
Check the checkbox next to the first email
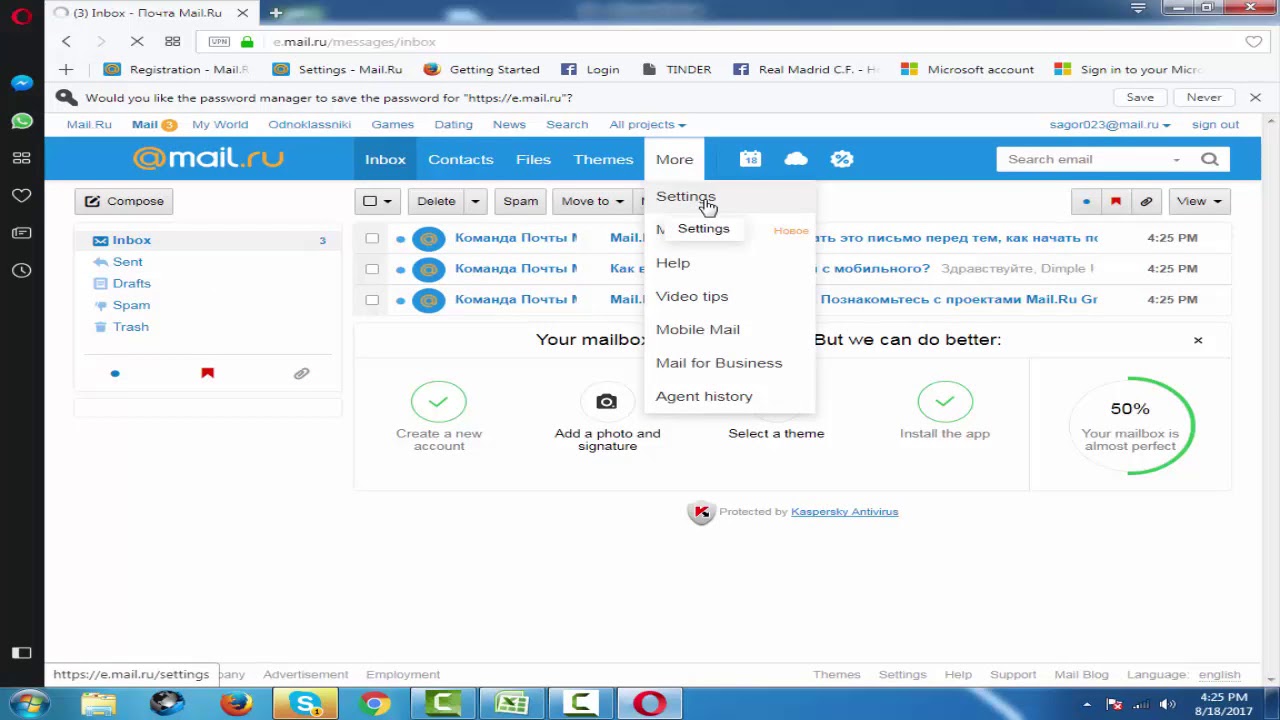coord(371,238)
